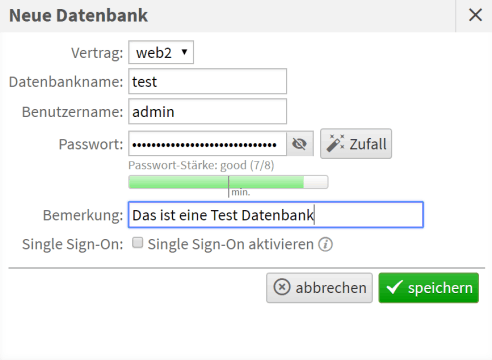
Task: Generate random password with Zufall
Action: pyautogui.click(x=356, y=144)
